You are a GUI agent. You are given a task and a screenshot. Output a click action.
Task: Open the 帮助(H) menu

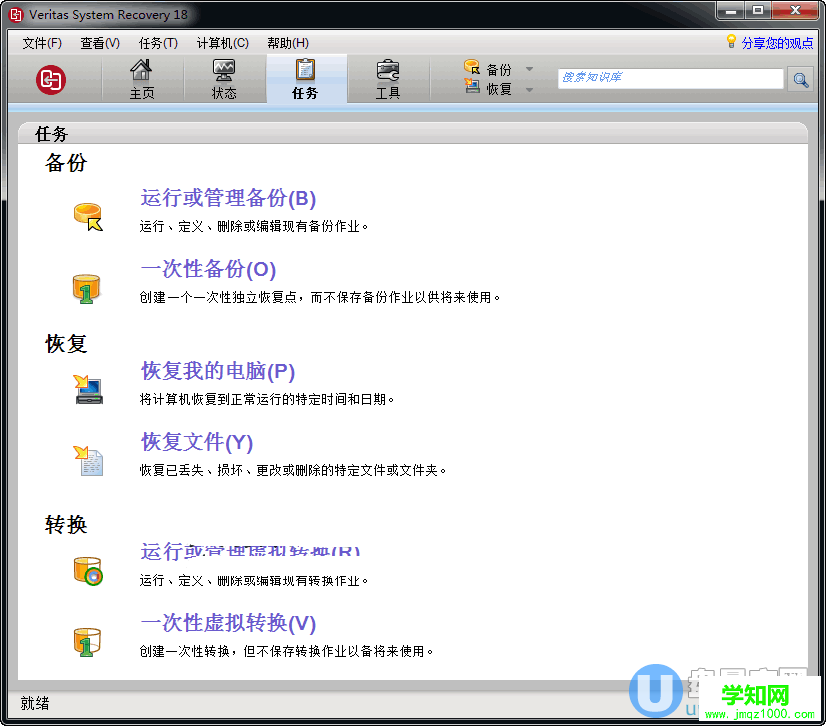tap(288, 43)
